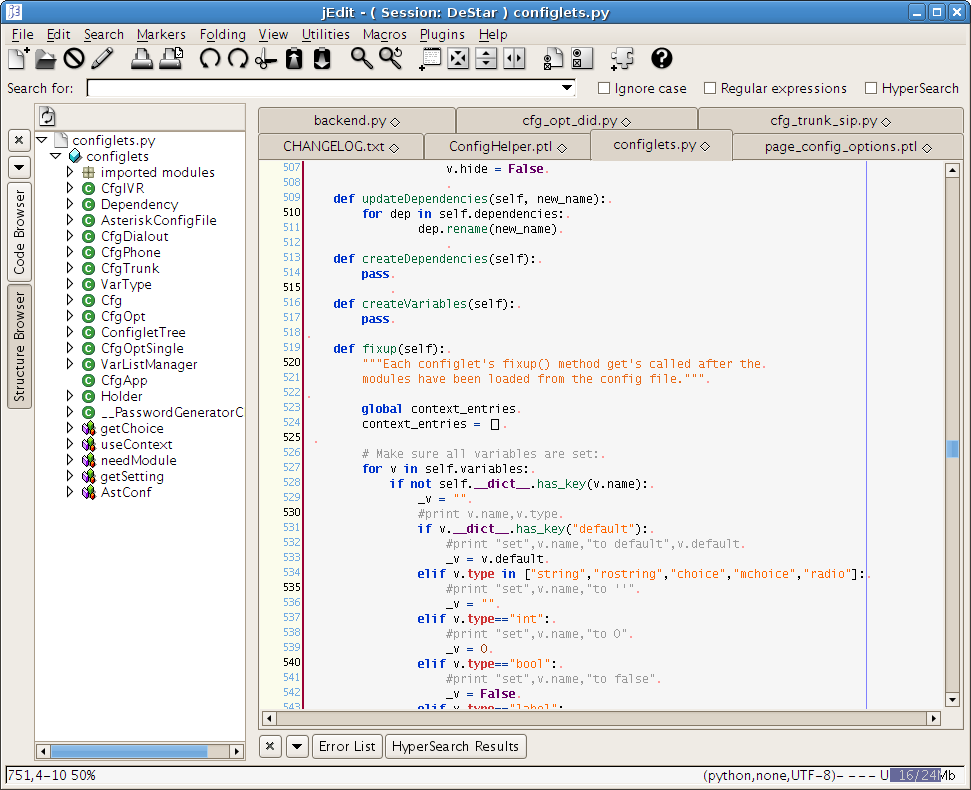
Task: Create a new file with toolbar icon
Action: (18, 59)
